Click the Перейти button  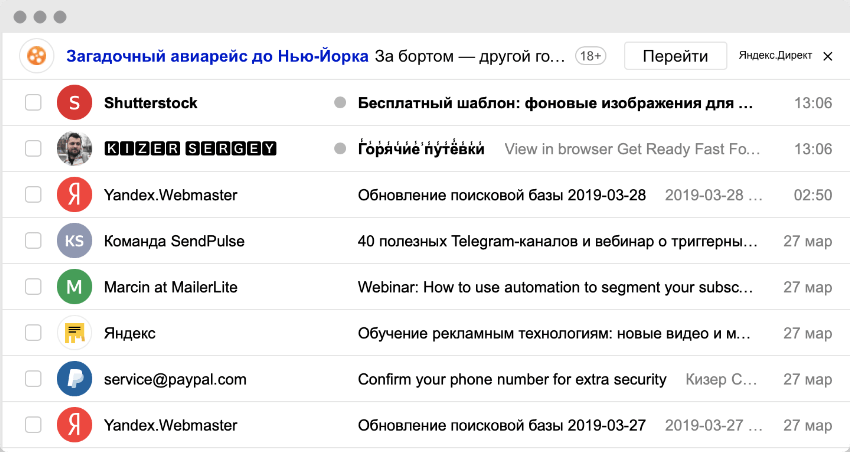(x=675, y=56)
